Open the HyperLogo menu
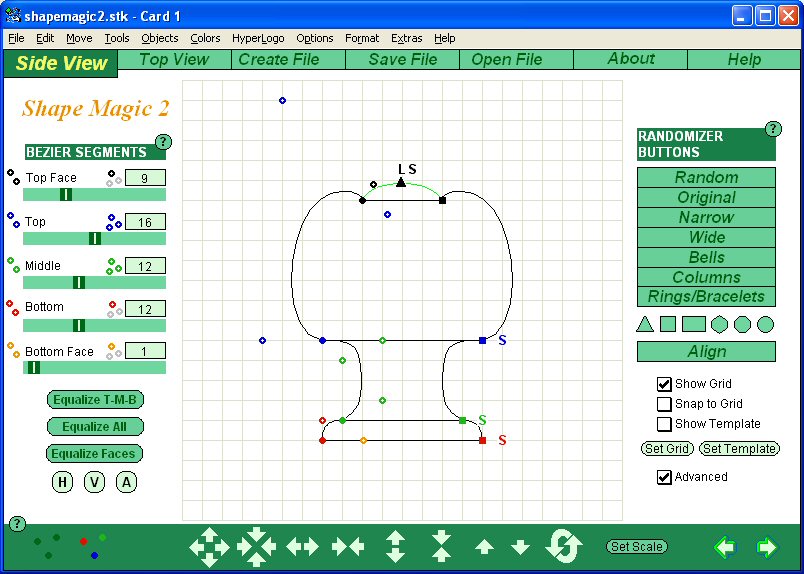804x574 pixels. tap(258, 38)
